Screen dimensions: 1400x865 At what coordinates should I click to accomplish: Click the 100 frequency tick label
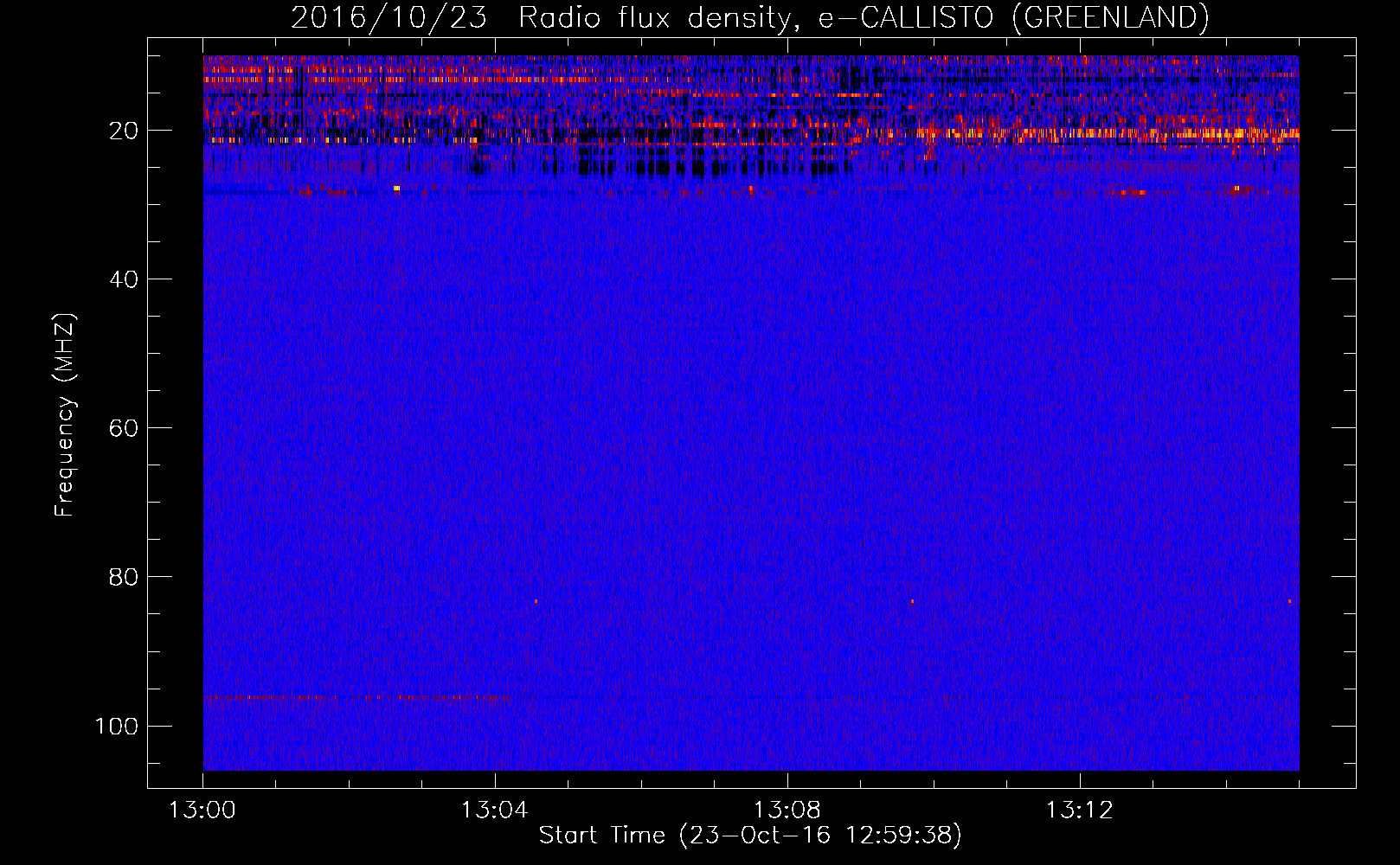click(117, 726)
